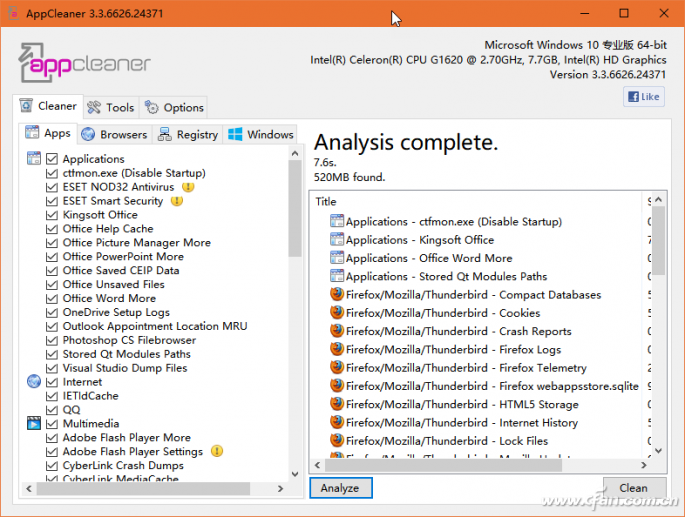Uncheck Kingsoft Office checkbox
Screen dimensions: 685x517
pos(52,215)
